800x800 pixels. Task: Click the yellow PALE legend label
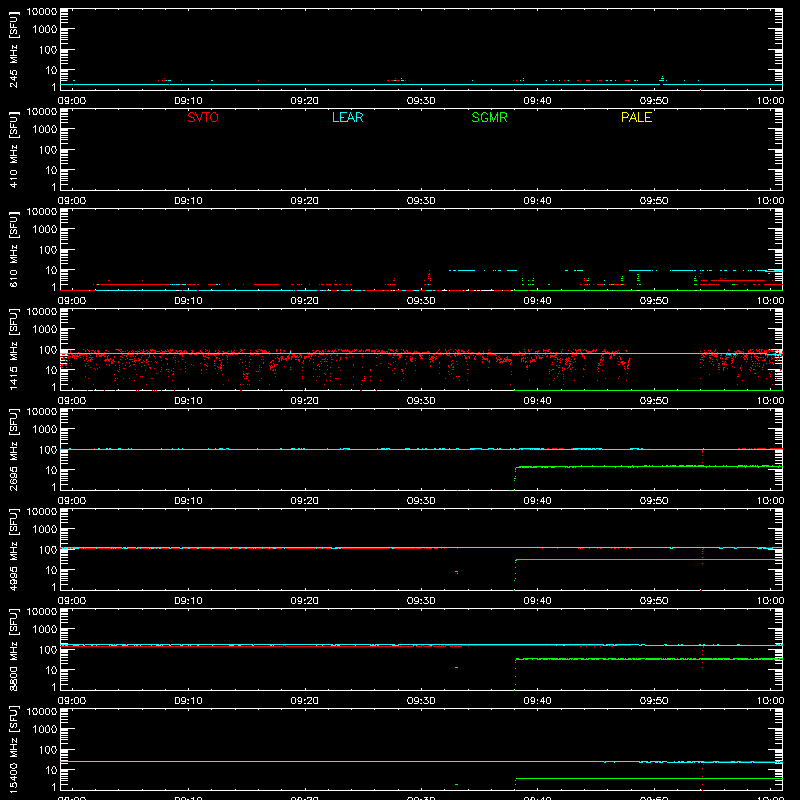click(x=636, y=117)
